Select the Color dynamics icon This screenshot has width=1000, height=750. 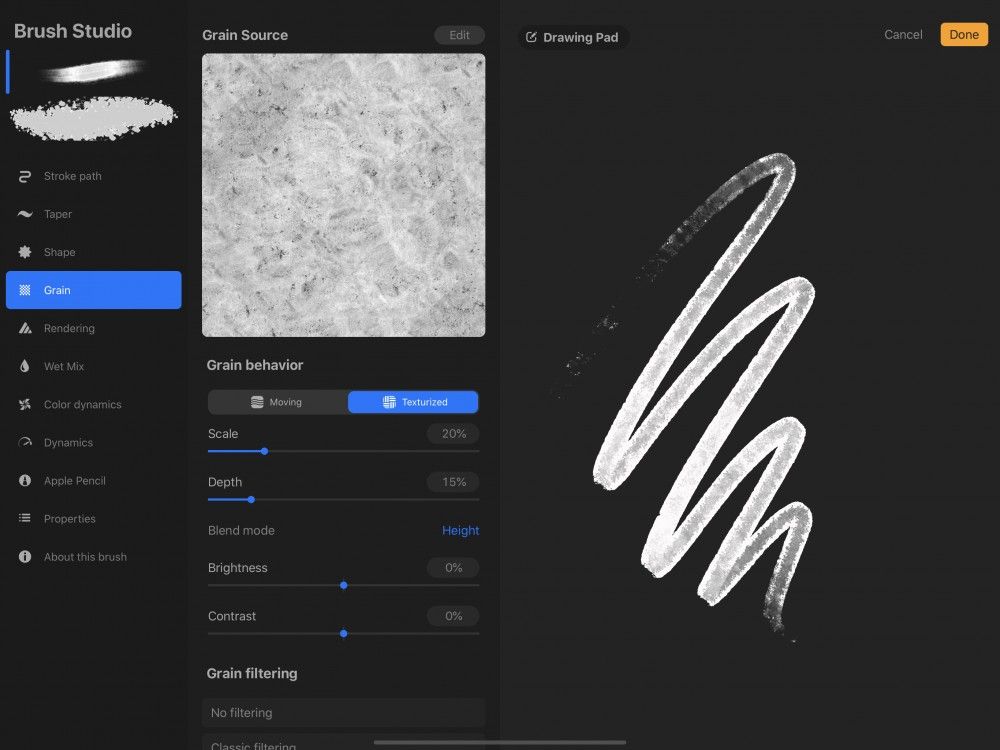click(25, 404)
